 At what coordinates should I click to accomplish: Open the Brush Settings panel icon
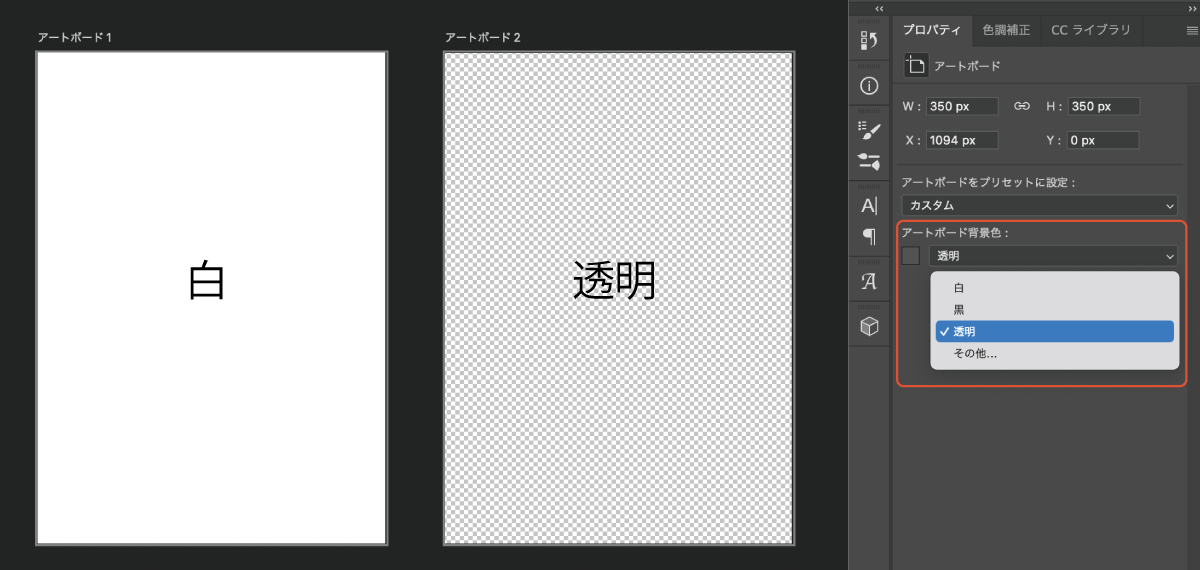click(x=869, y=130)
